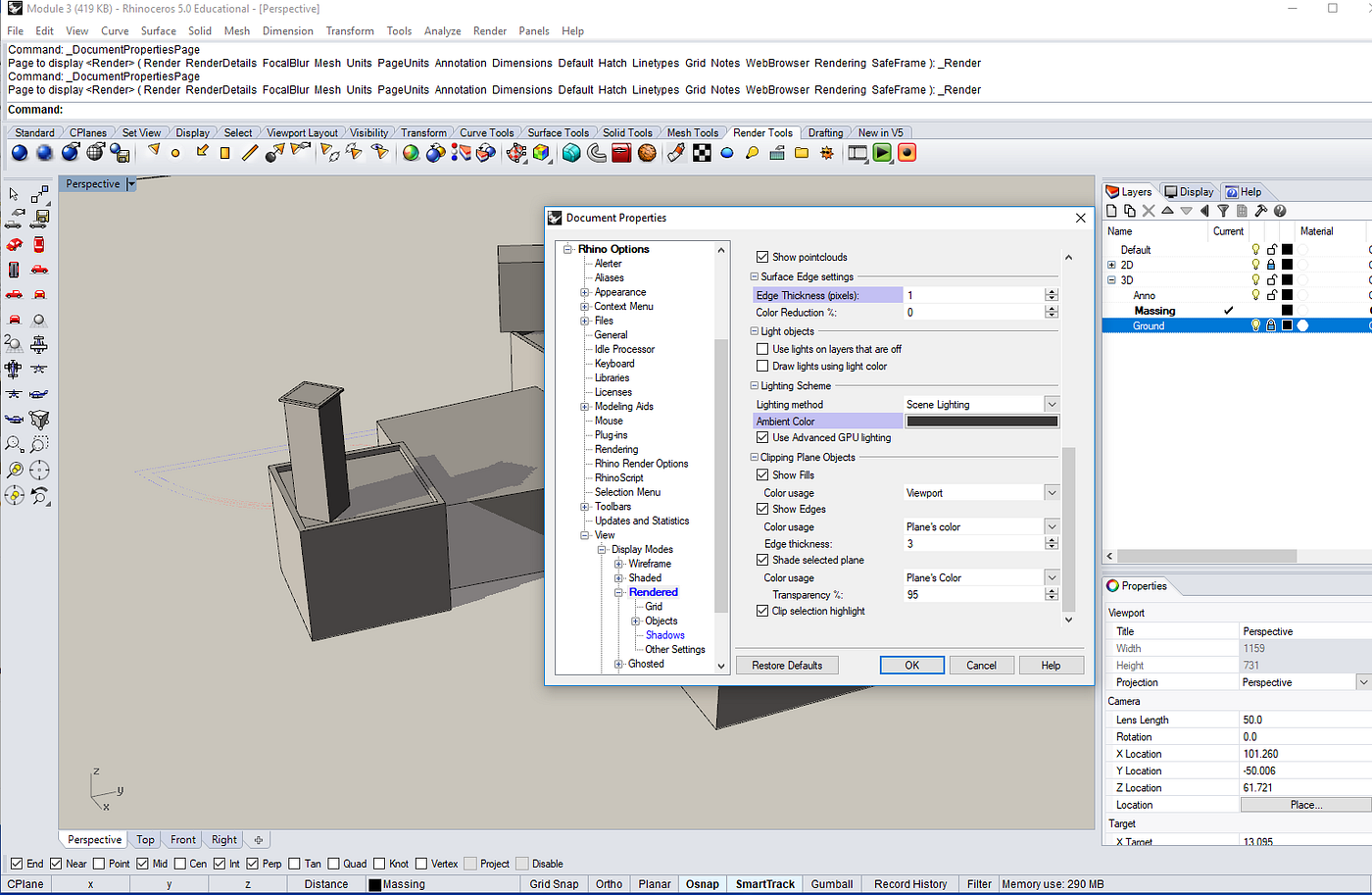Uncheck the Show pointclouds checkbox

(762, 257)
